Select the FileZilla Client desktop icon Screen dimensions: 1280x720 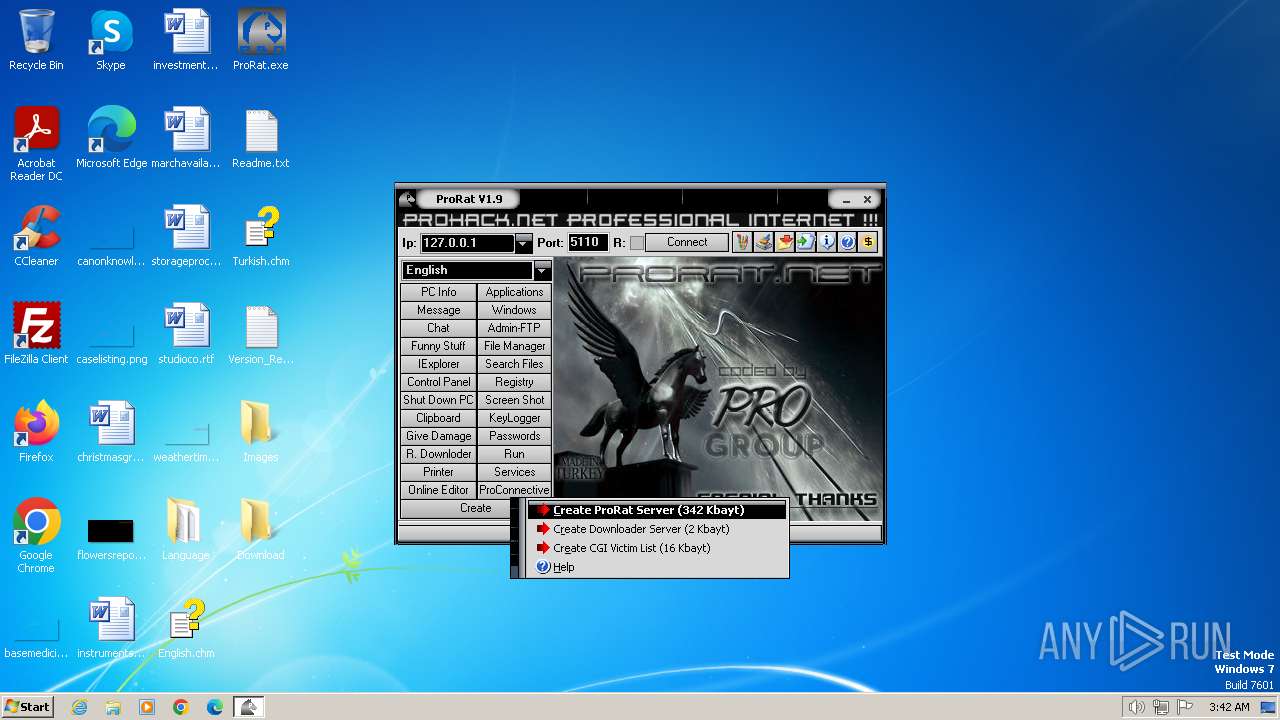(36, 335)
